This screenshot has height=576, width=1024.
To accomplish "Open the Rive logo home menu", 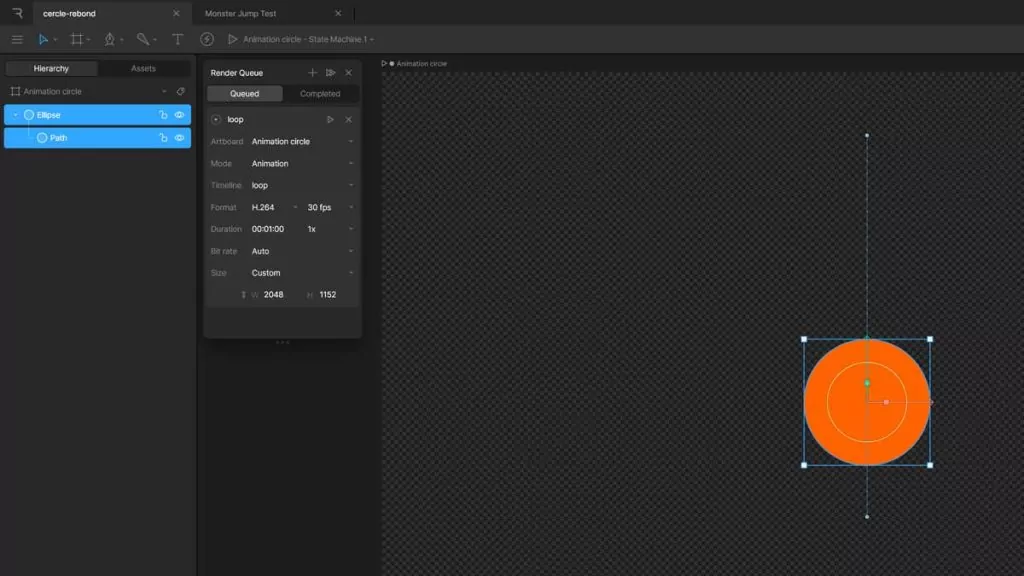I will point(18,13).
